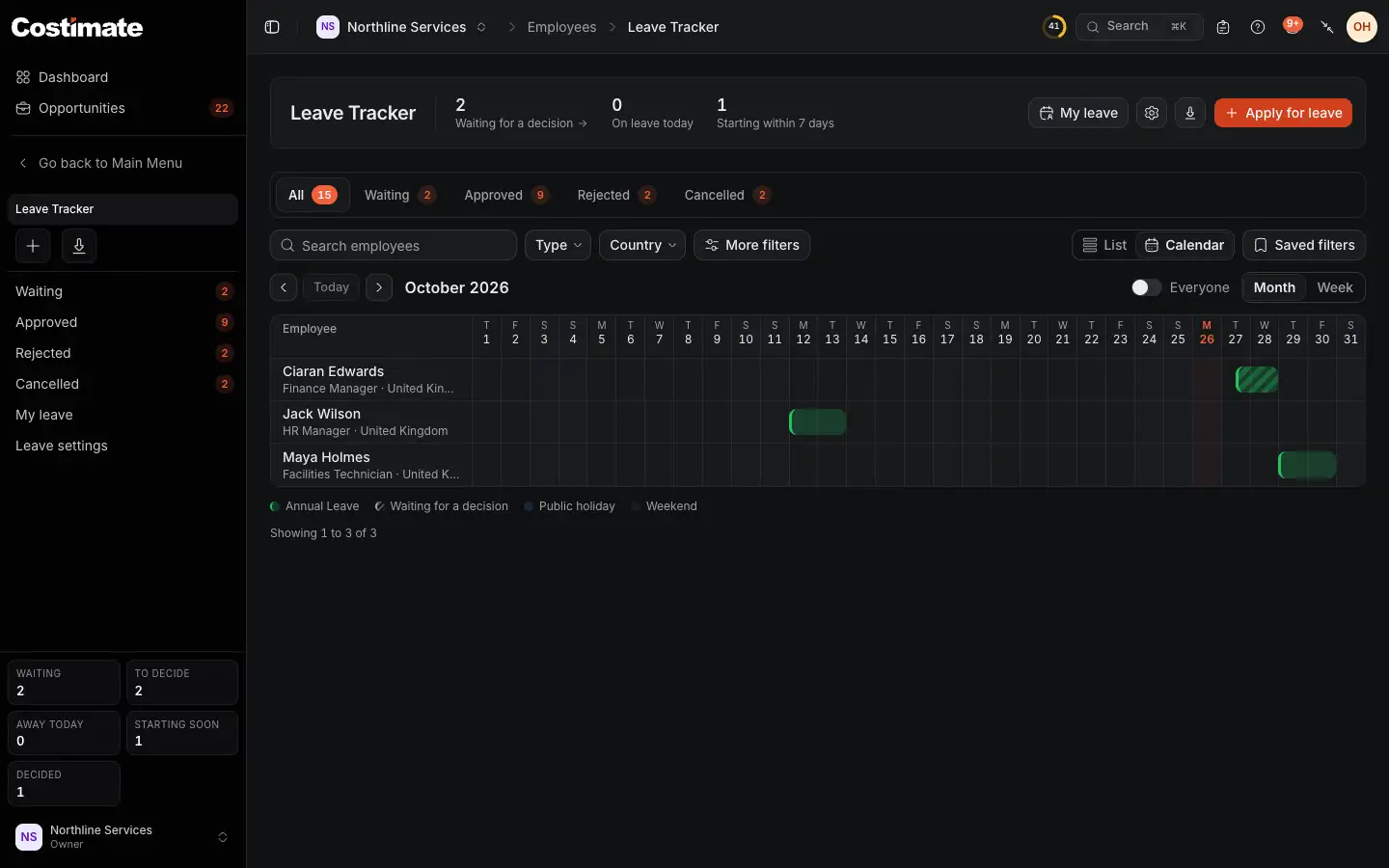Open Opportunities in the sidebar
Screen dimensions: 1389x868
tap(123, 108)
